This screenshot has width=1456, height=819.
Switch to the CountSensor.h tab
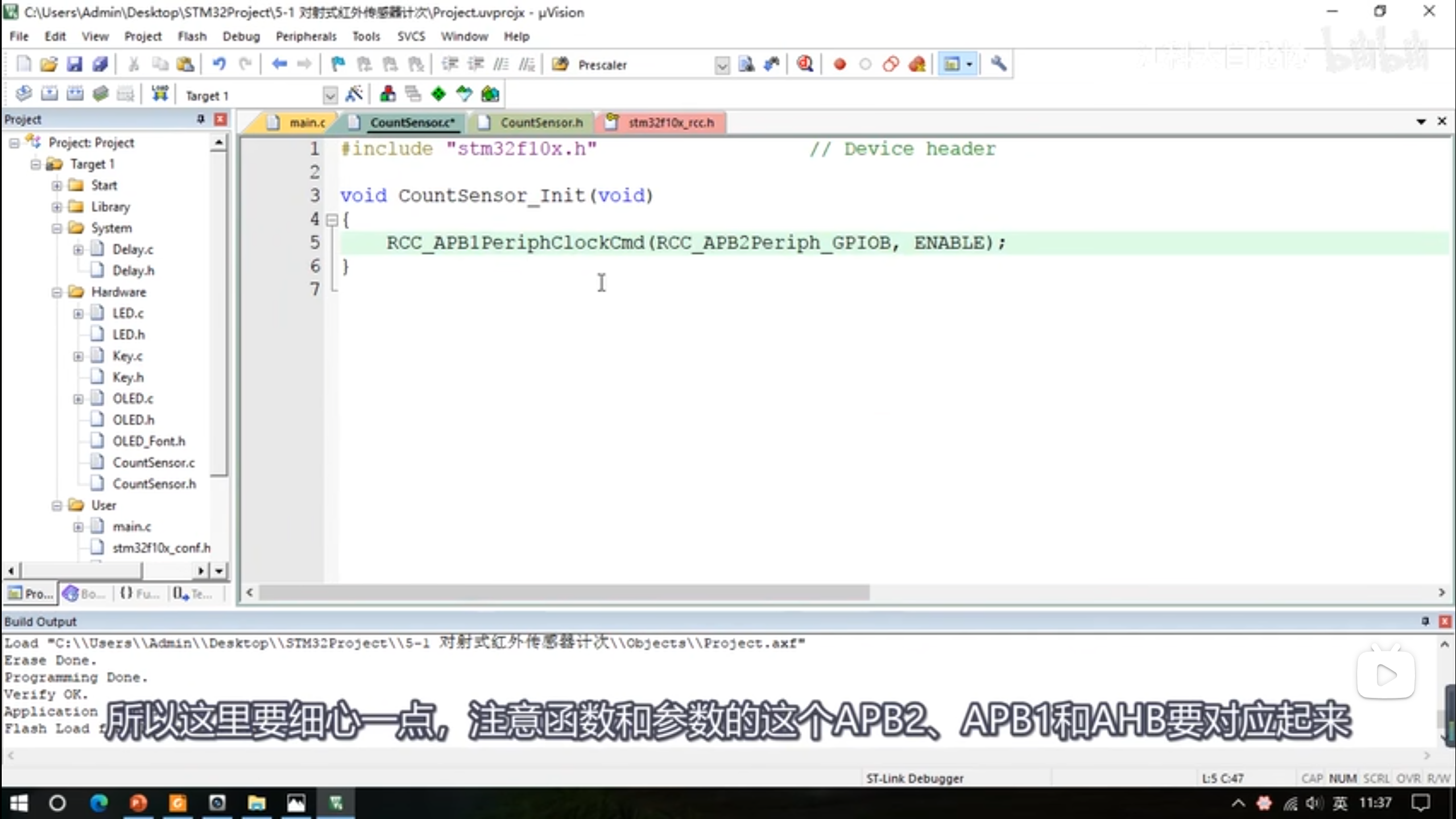click(x=541, y=122)
